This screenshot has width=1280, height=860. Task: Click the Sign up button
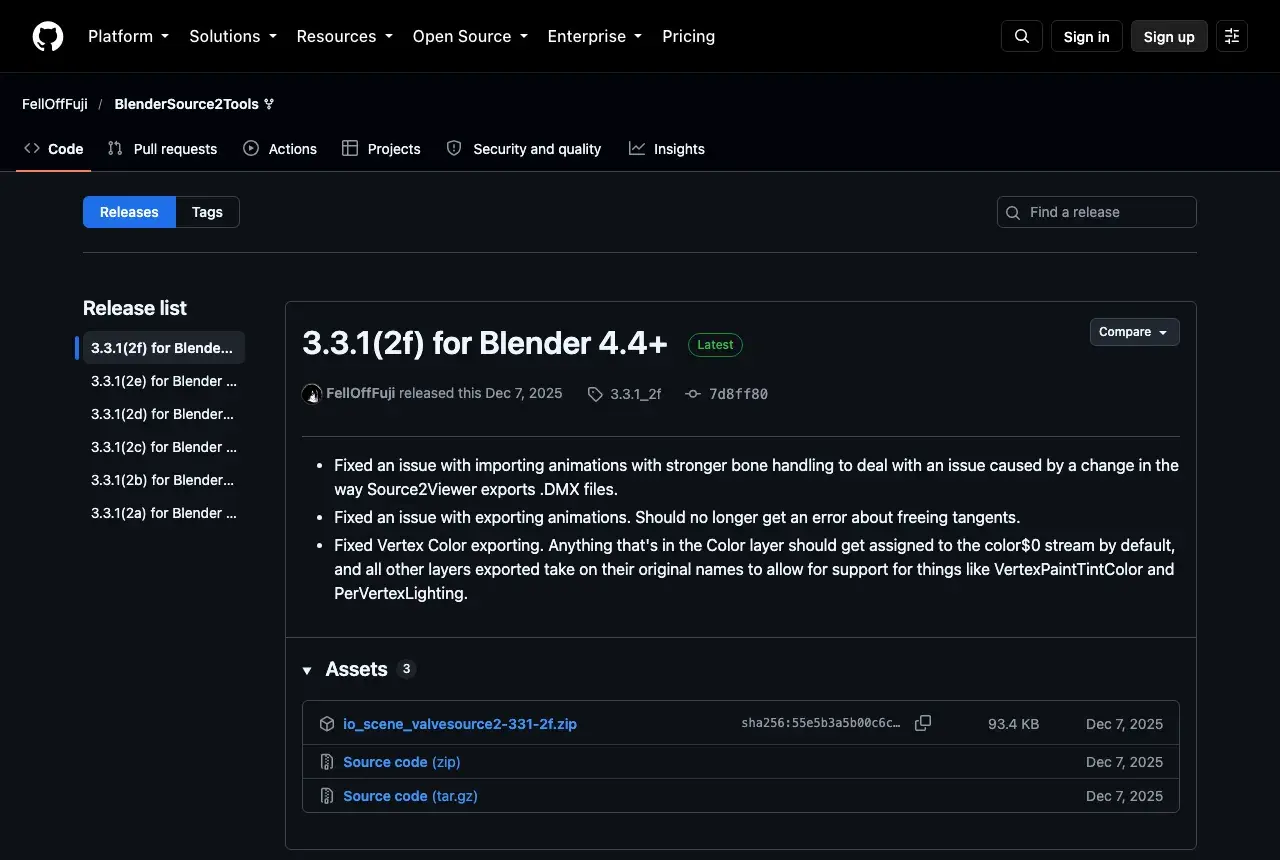pyautogui.click(x=1169, y=37)
